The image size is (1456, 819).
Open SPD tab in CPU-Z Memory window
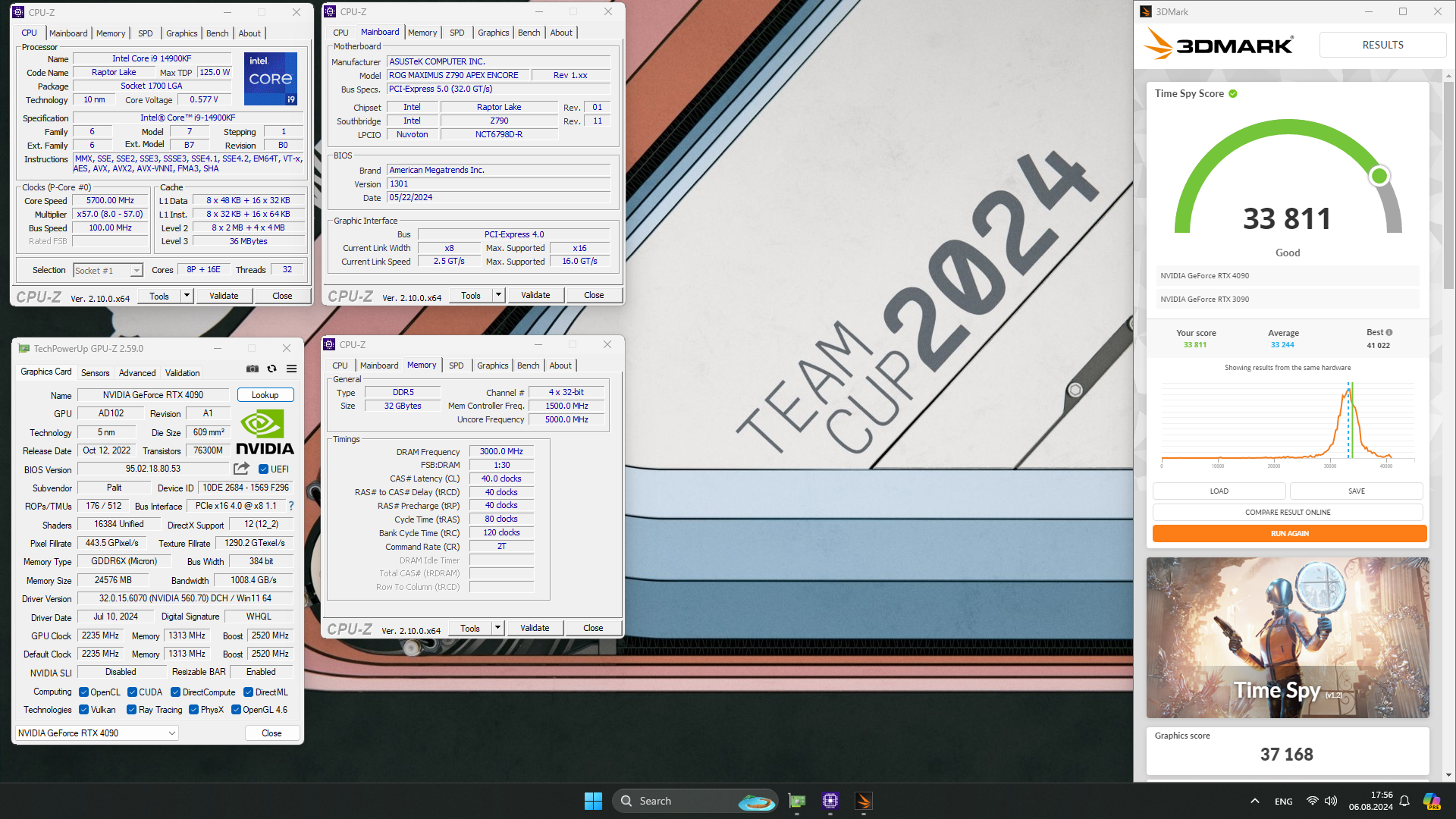coord(457,366)
